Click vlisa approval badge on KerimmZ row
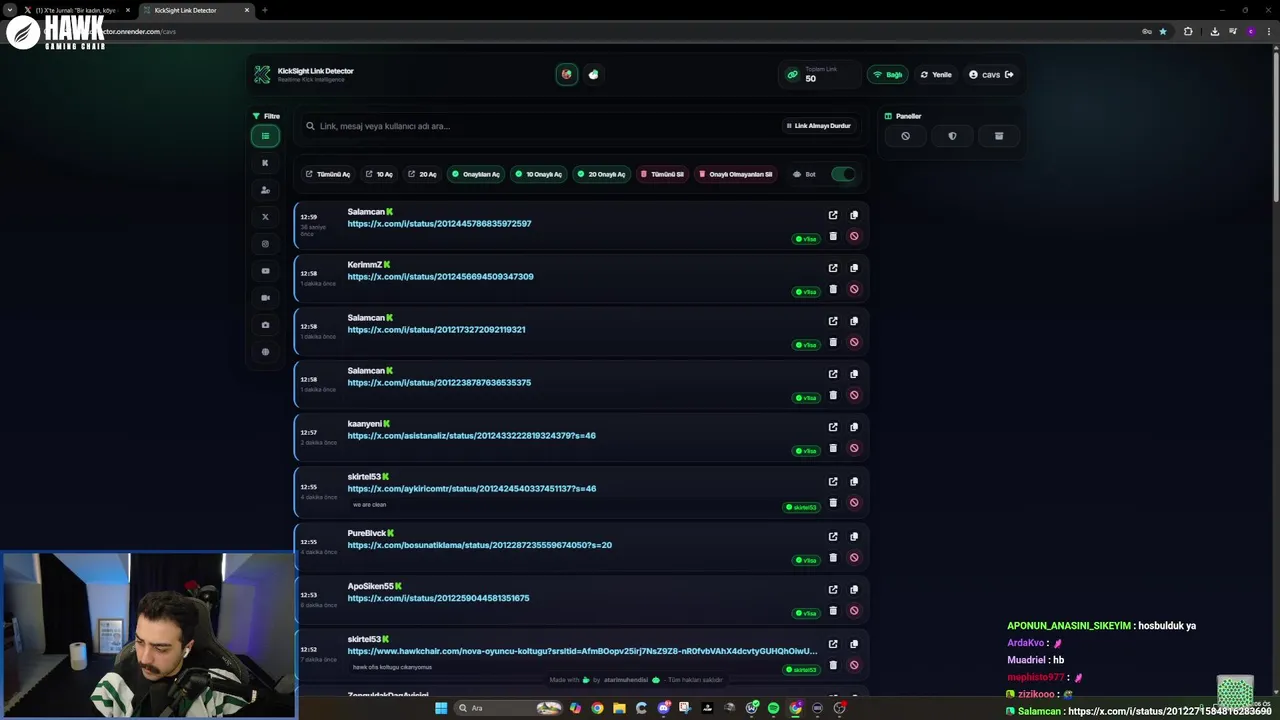The height and width of the screenshot is (720, 1280). click(806, 292)
